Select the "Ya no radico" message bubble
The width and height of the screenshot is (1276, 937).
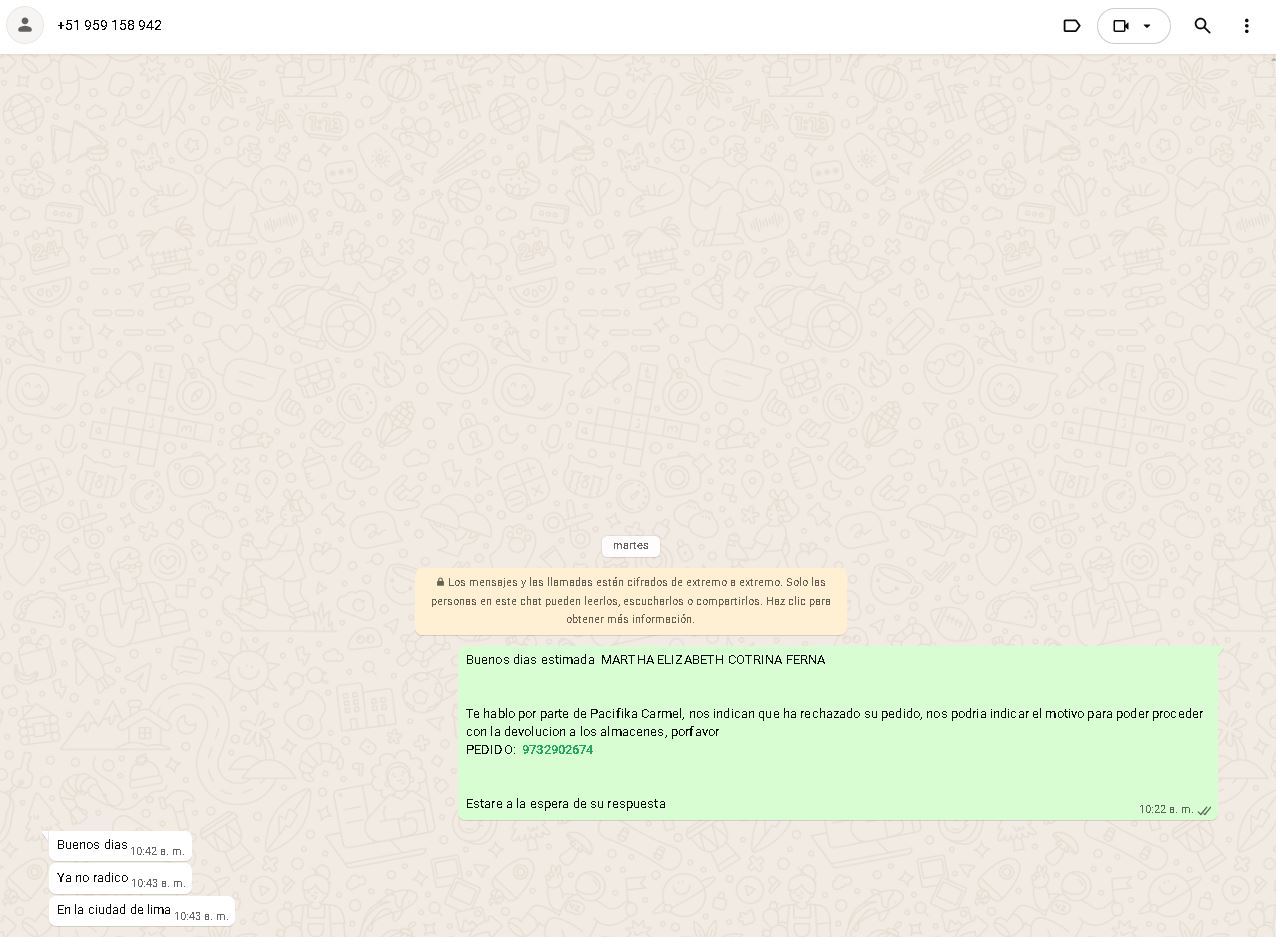92,878
